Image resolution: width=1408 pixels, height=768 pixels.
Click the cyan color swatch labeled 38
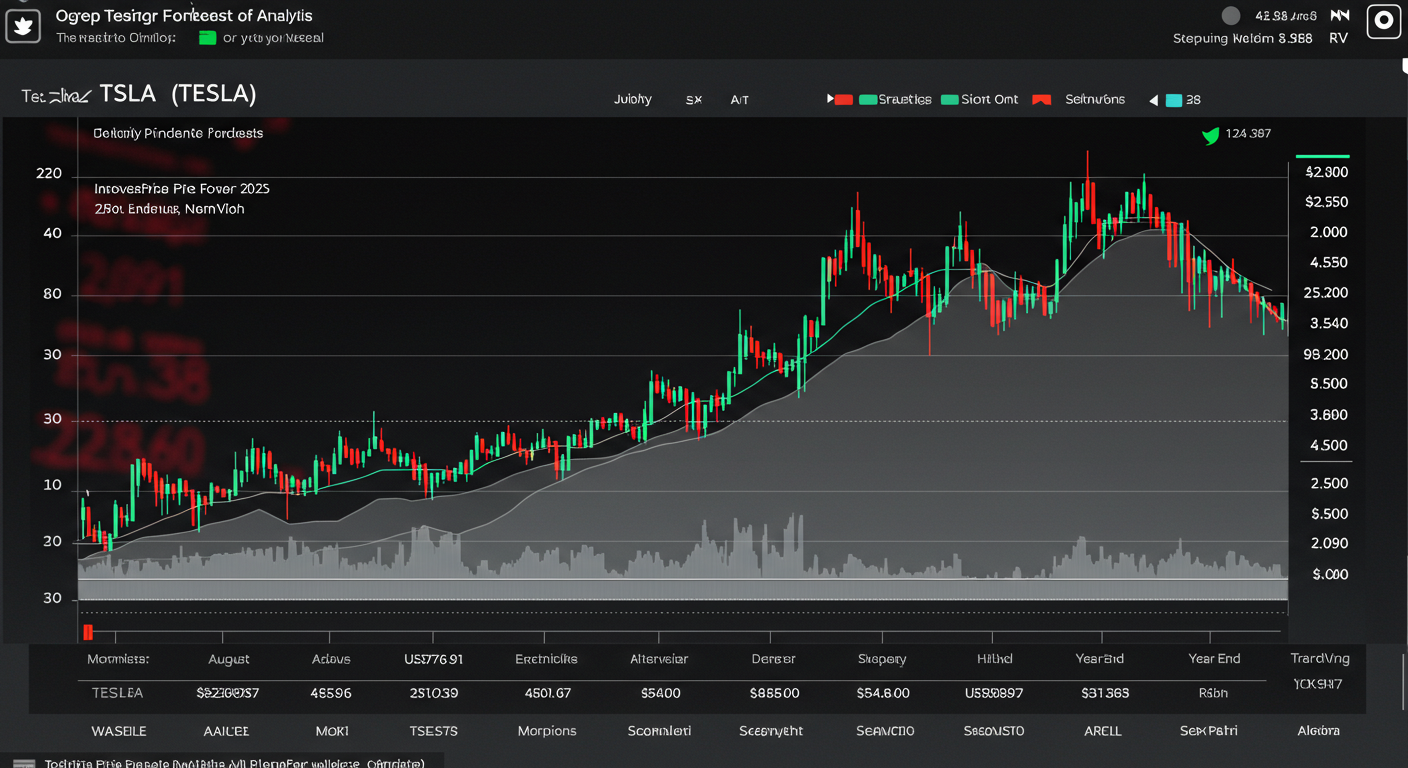[1173, 100]
